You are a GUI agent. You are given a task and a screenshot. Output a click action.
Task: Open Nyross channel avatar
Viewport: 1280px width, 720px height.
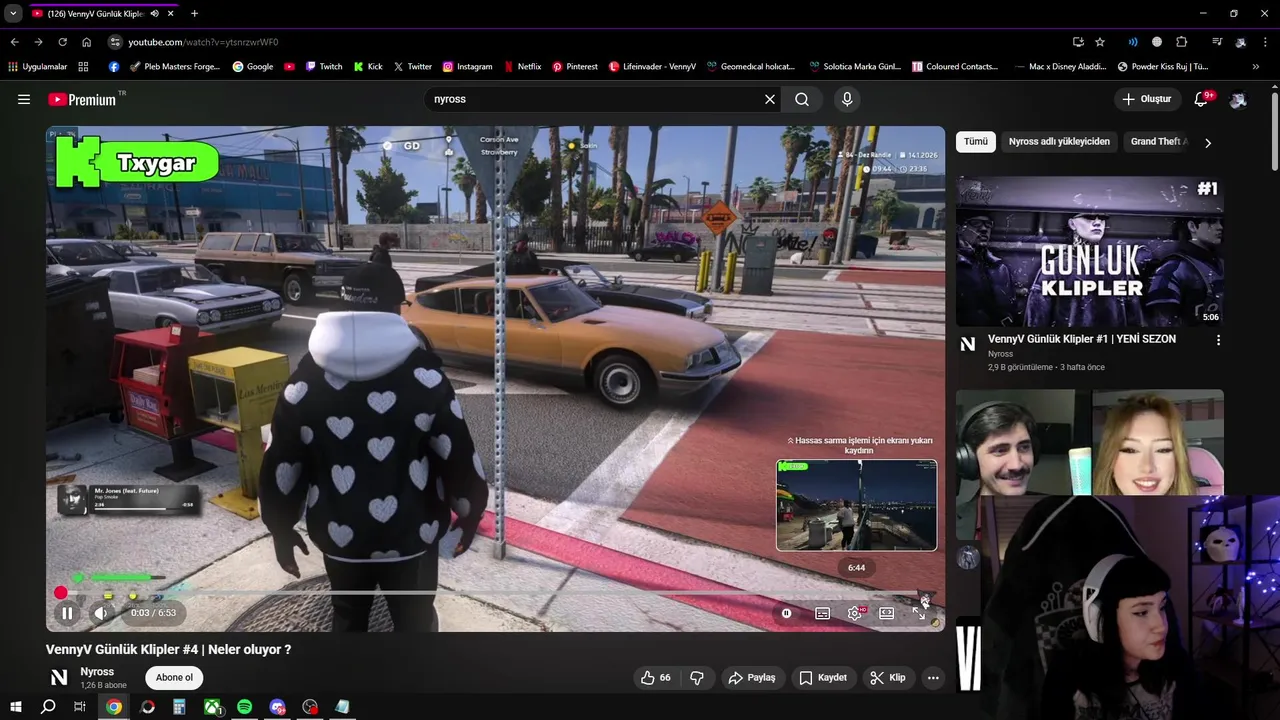(x=59, y=677)
